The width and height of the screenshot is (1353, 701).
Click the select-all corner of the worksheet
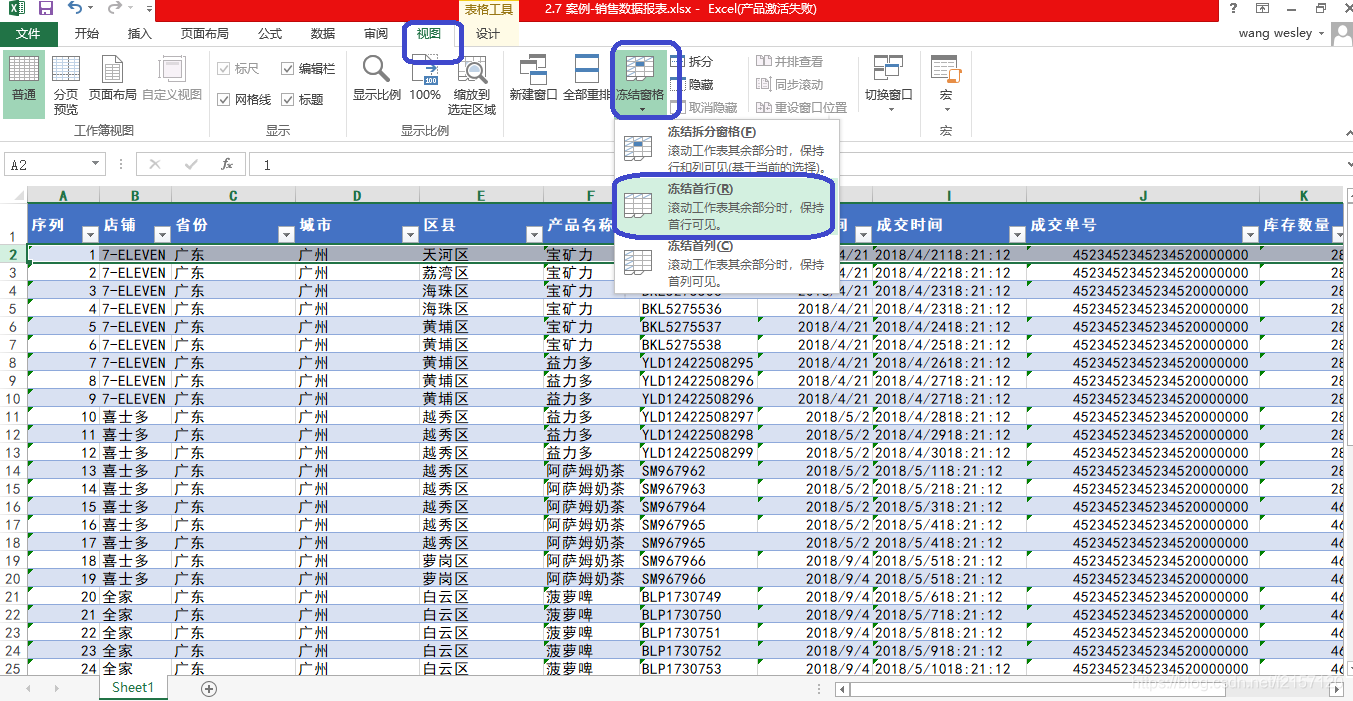point(13,195)
